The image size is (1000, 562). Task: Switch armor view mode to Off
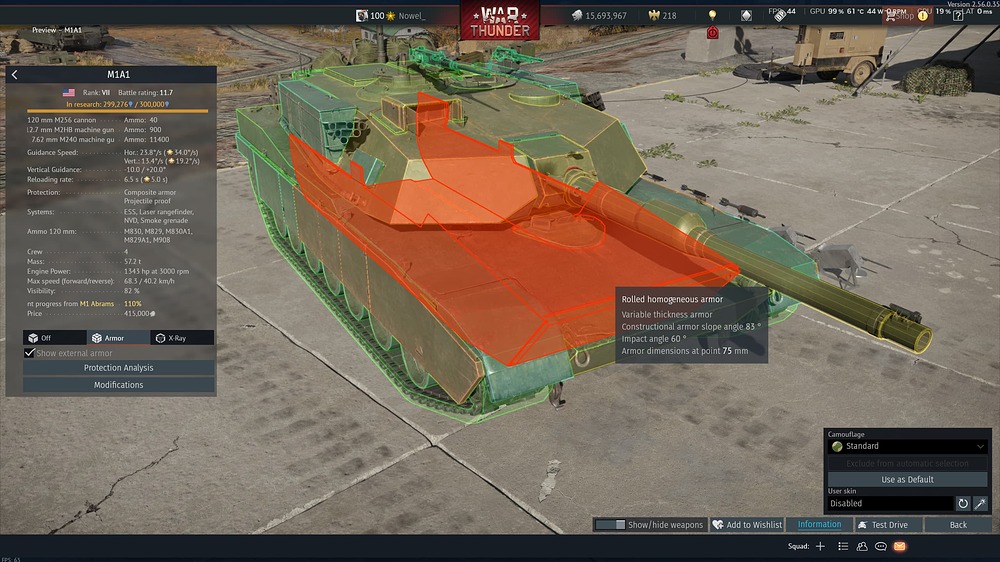[x=55, y=337]
